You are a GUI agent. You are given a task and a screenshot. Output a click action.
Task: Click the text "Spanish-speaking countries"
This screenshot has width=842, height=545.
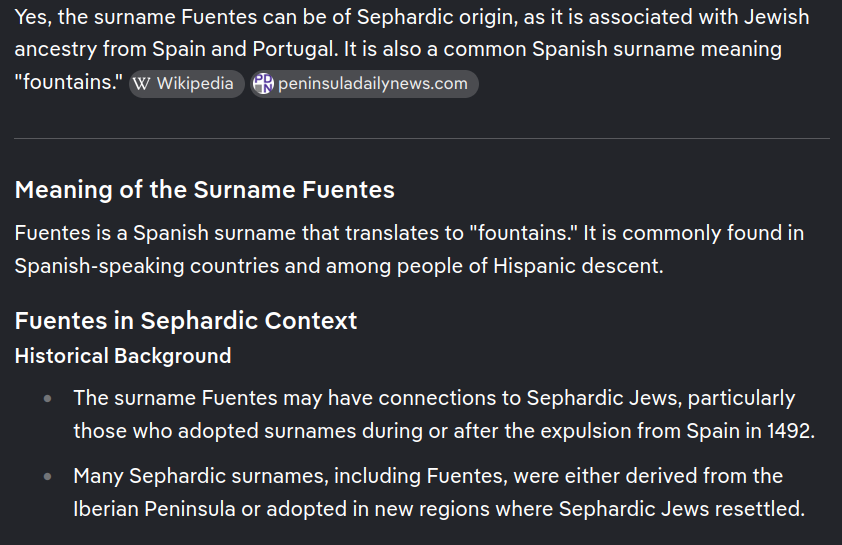139,267
